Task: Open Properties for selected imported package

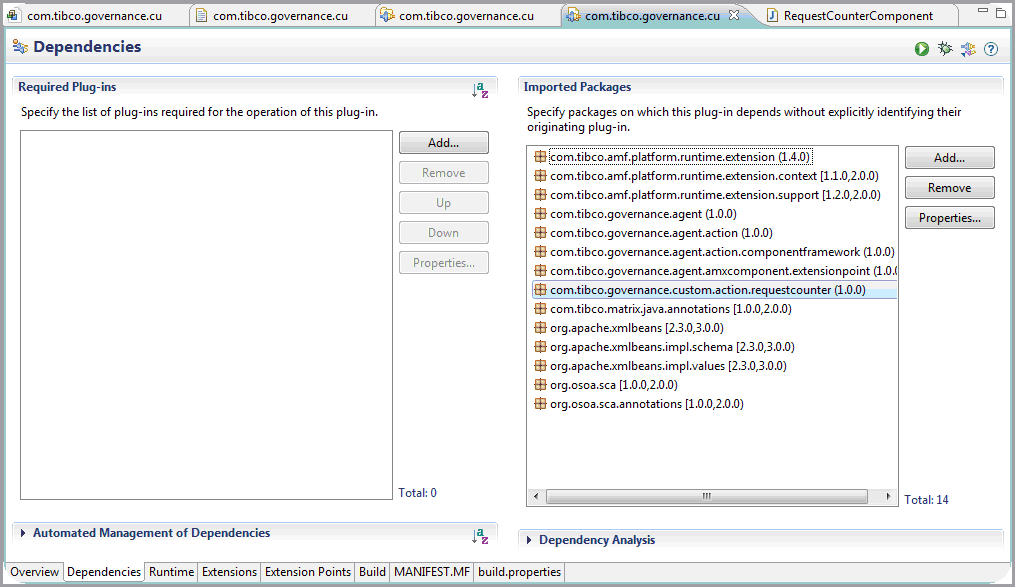Action: point(949,218)
